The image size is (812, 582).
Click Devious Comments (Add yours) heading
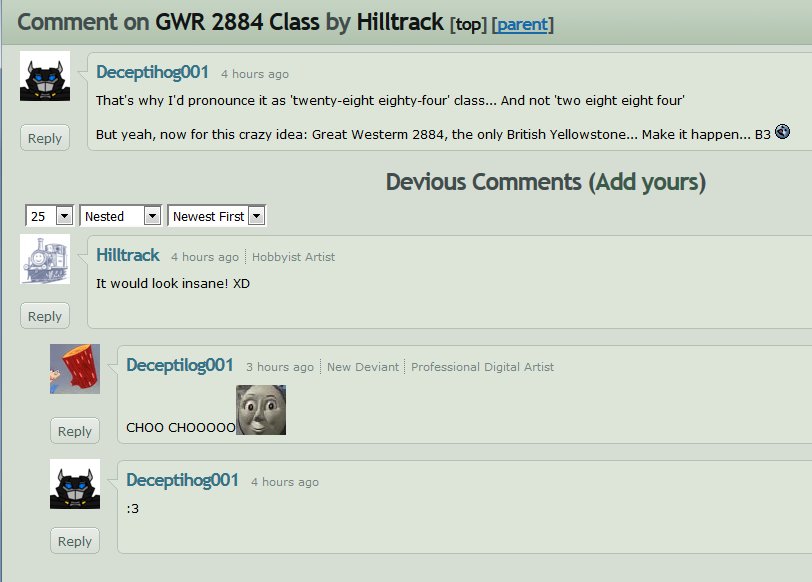click(546, 182)
